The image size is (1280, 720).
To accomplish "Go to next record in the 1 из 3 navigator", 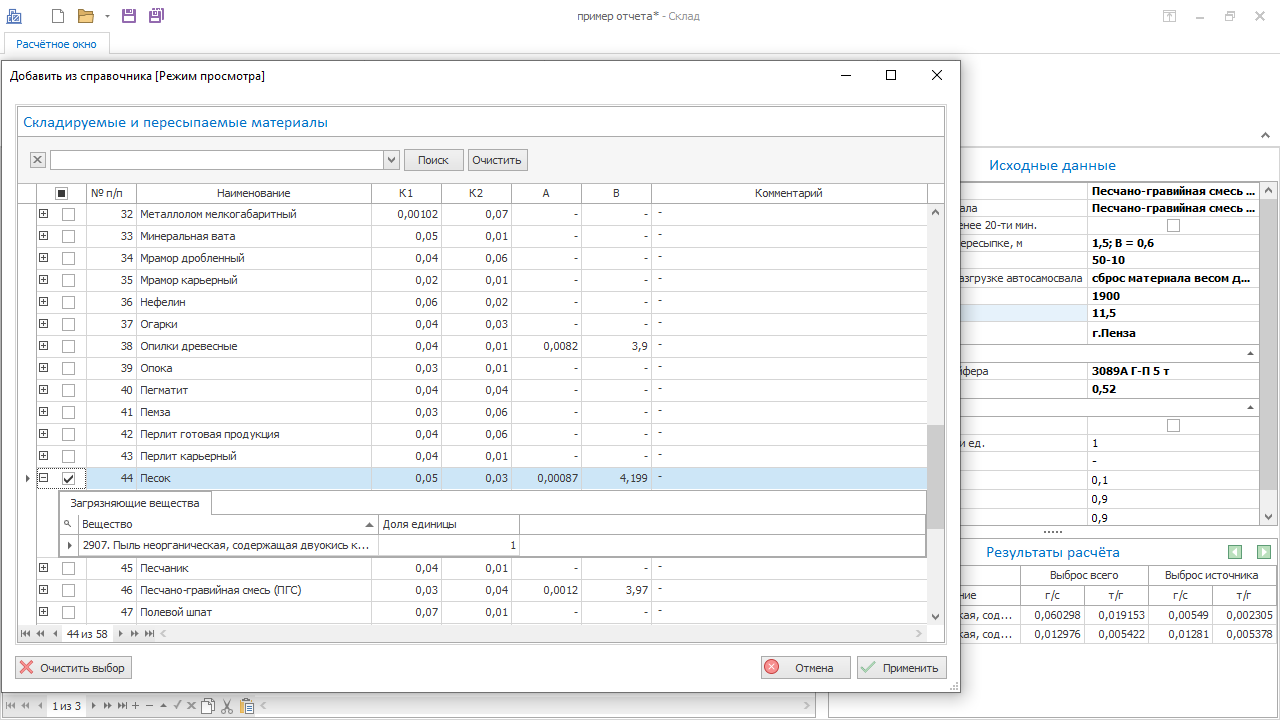I will click(94, 706).
